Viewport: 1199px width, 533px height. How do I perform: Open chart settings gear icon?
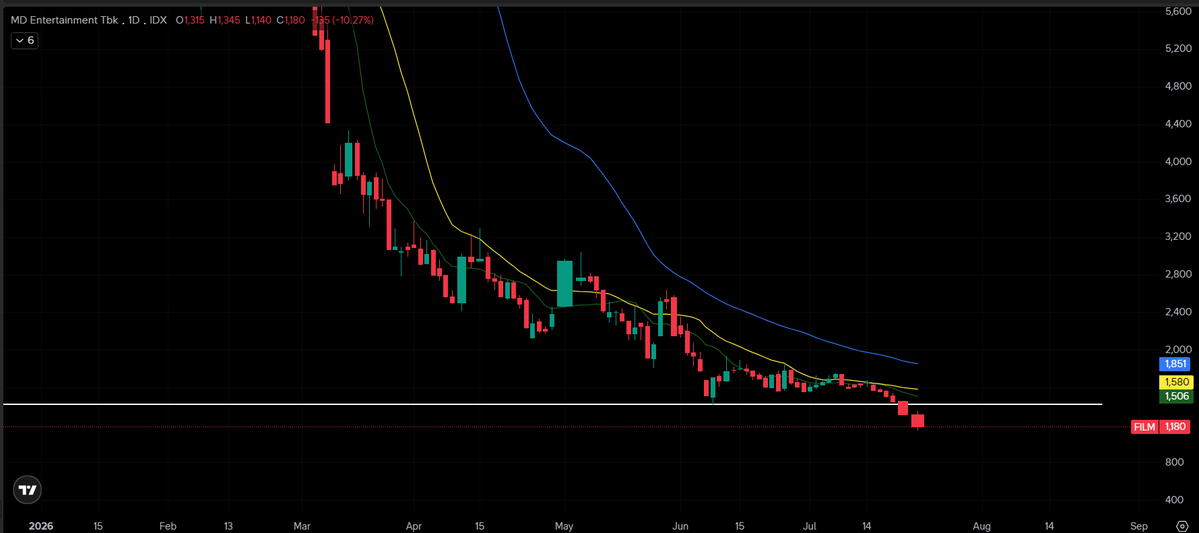pyautogui.click(x=1180, y=526)
